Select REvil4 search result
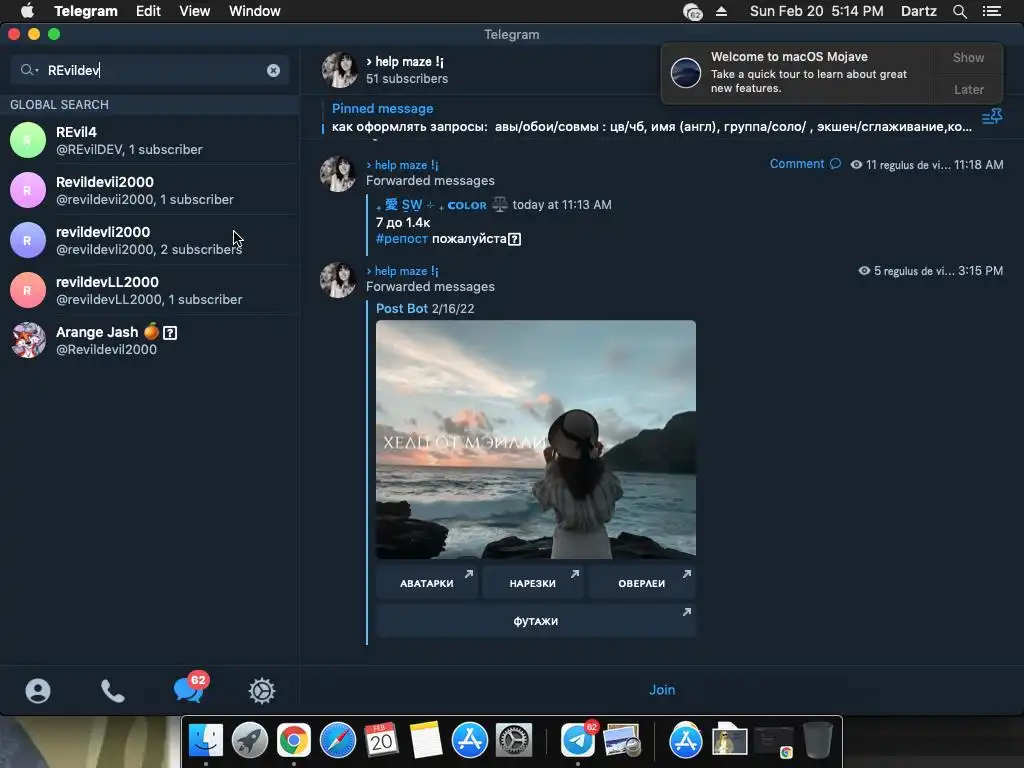The width and height of the screenshot is (1024, 768). pos(150,140)
